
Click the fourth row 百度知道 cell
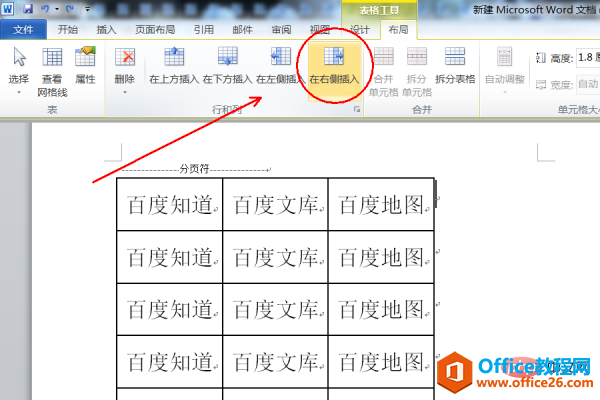pos(170,362)
